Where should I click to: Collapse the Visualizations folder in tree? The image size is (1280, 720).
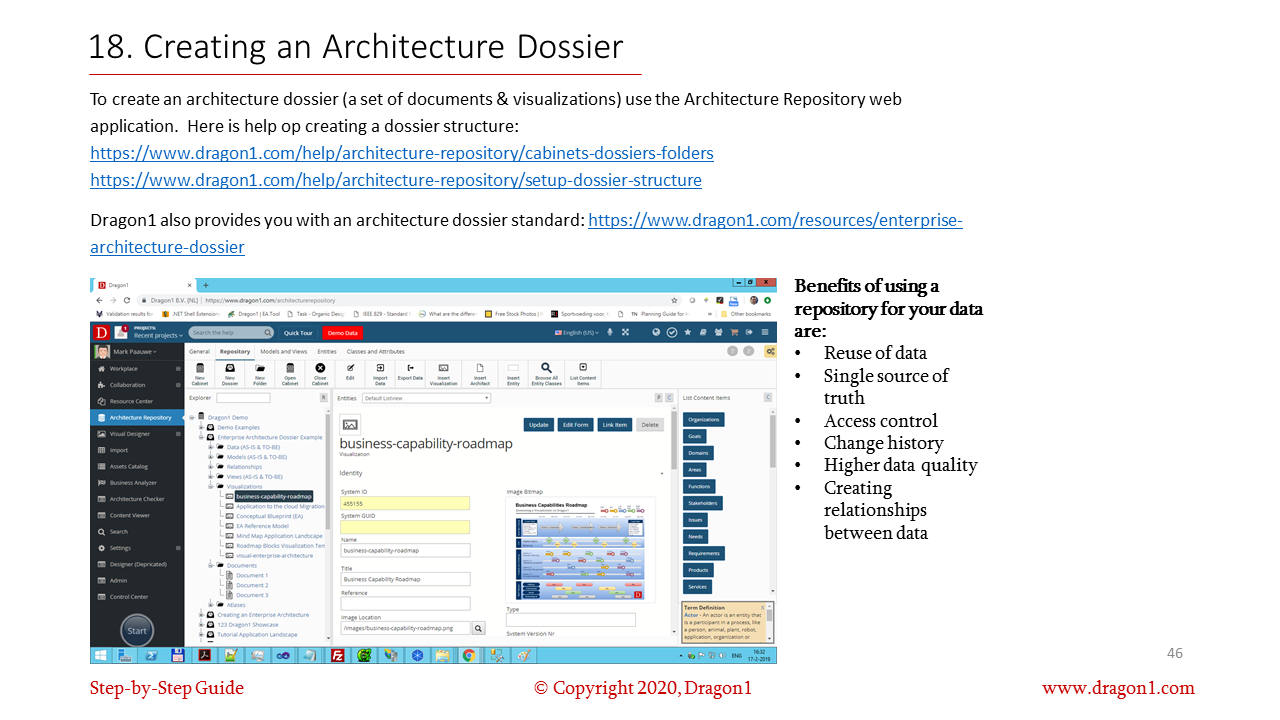[211, 487]
